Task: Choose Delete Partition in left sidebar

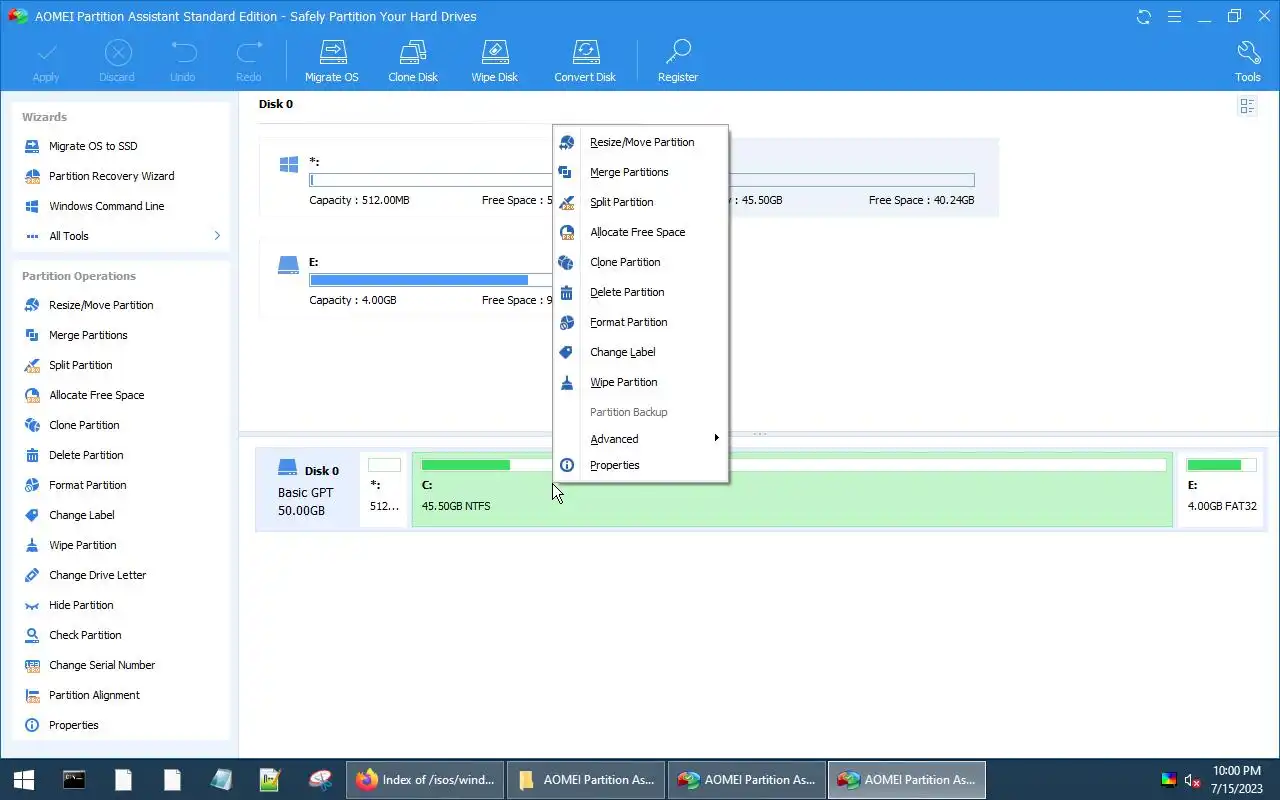Action: (x=86, y=455)
